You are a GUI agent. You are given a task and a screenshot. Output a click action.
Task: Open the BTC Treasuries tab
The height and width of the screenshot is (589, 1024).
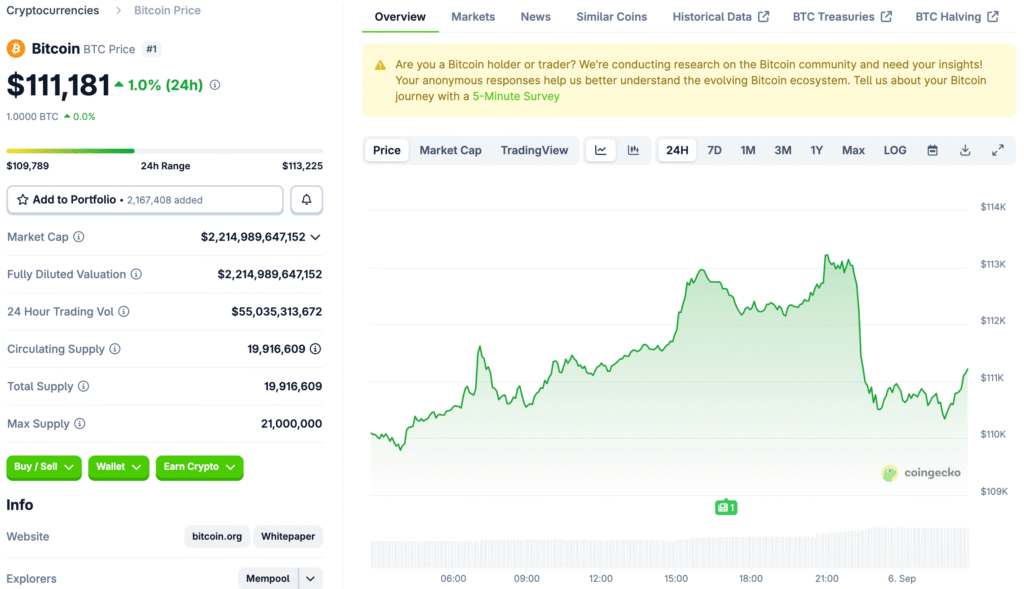[842, 16]
